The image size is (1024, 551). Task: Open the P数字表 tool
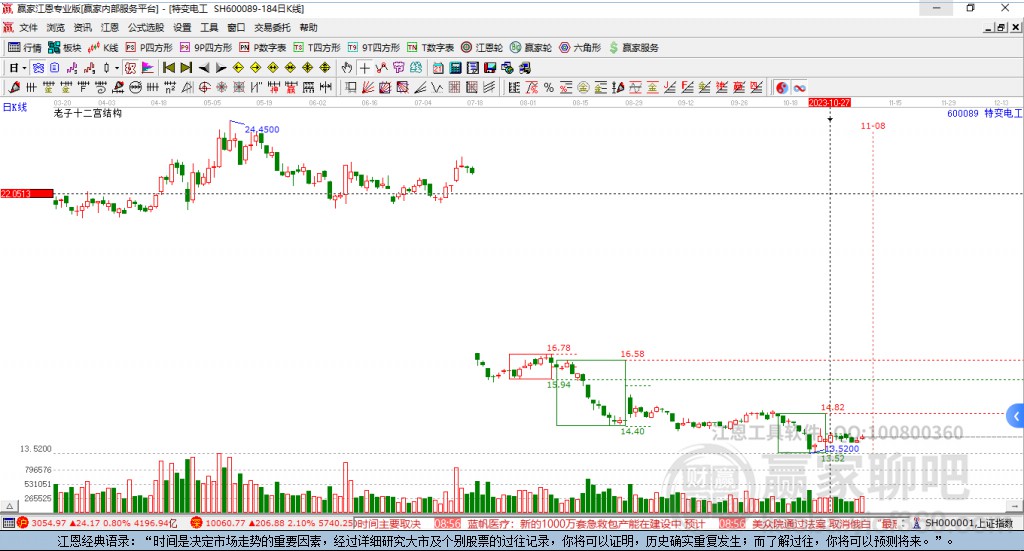[x=263, y=48]
